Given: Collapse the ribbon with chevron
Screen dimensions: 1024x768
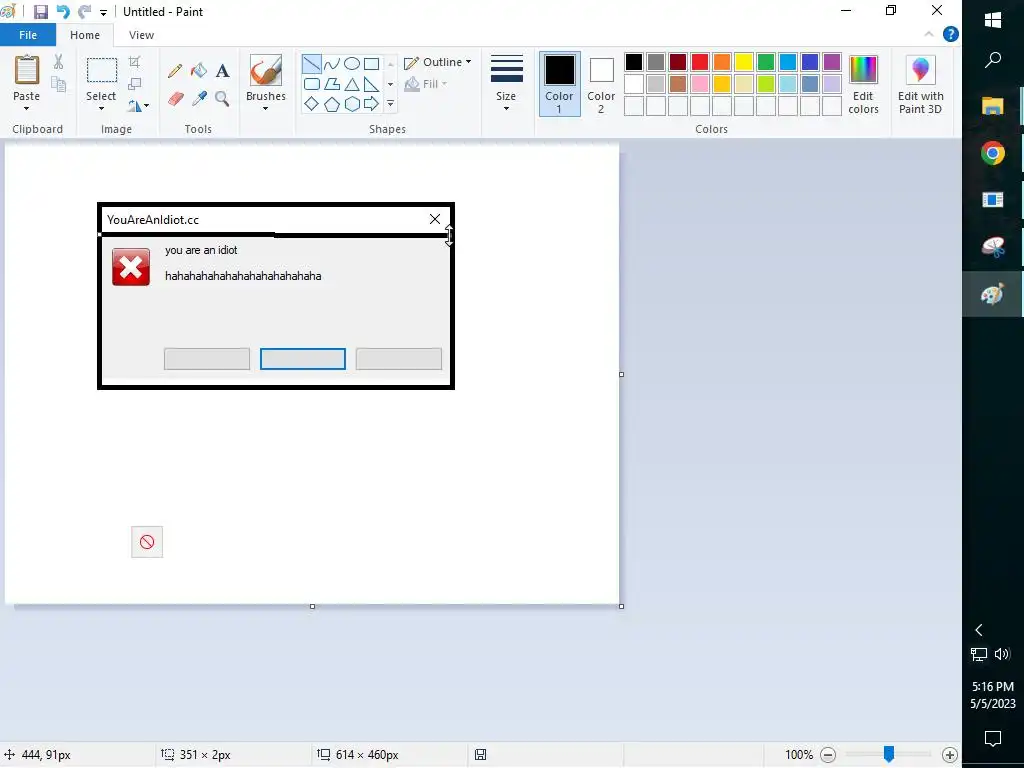Looking at the screenshot, I should 929,35.
